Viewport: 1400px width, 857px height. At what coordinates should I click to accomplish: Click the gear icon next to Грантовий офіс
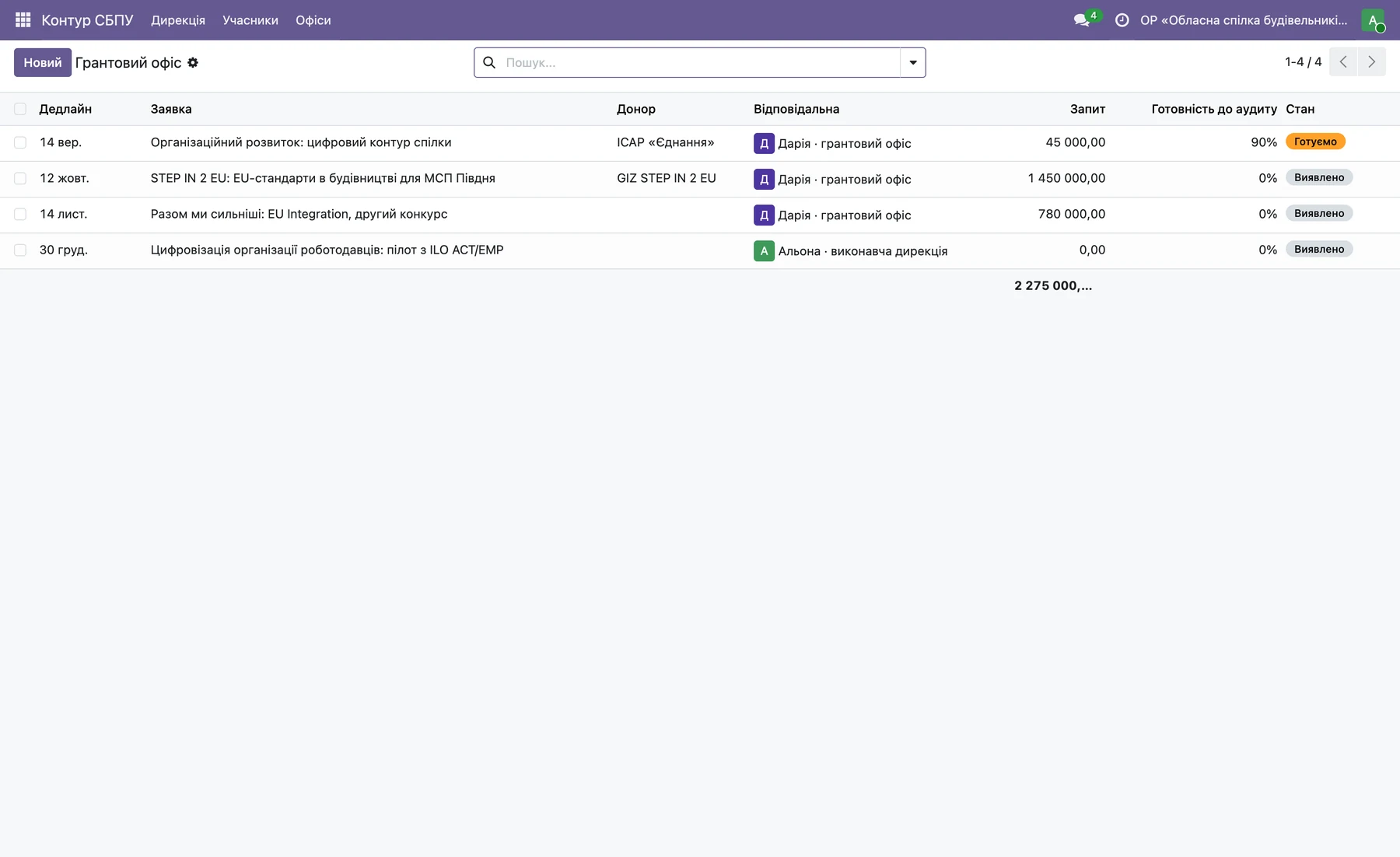click(193, 62)
